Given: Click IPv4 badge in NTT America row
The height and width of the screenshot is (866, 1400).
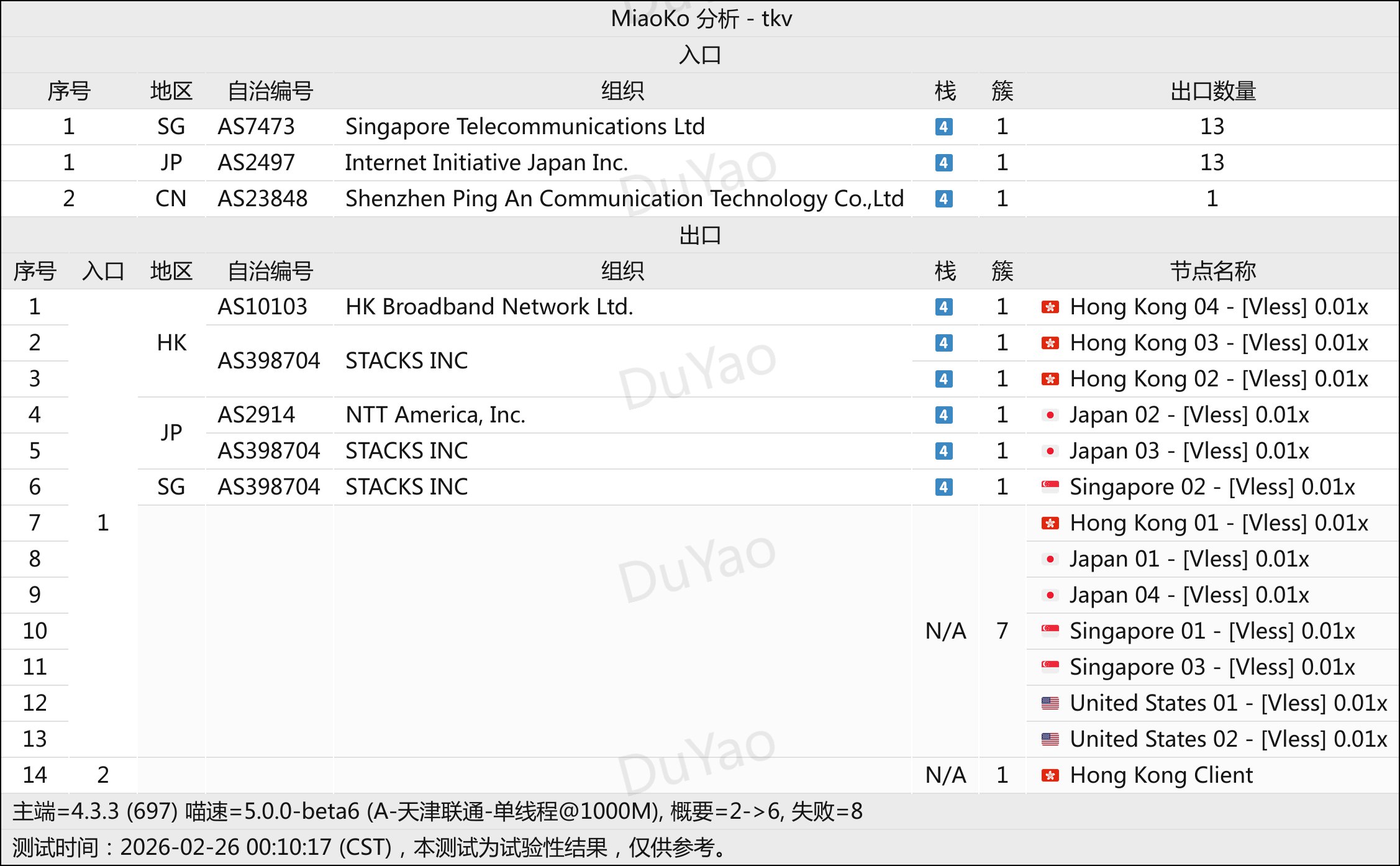Looking at the screenshot, I should [943, 415].
